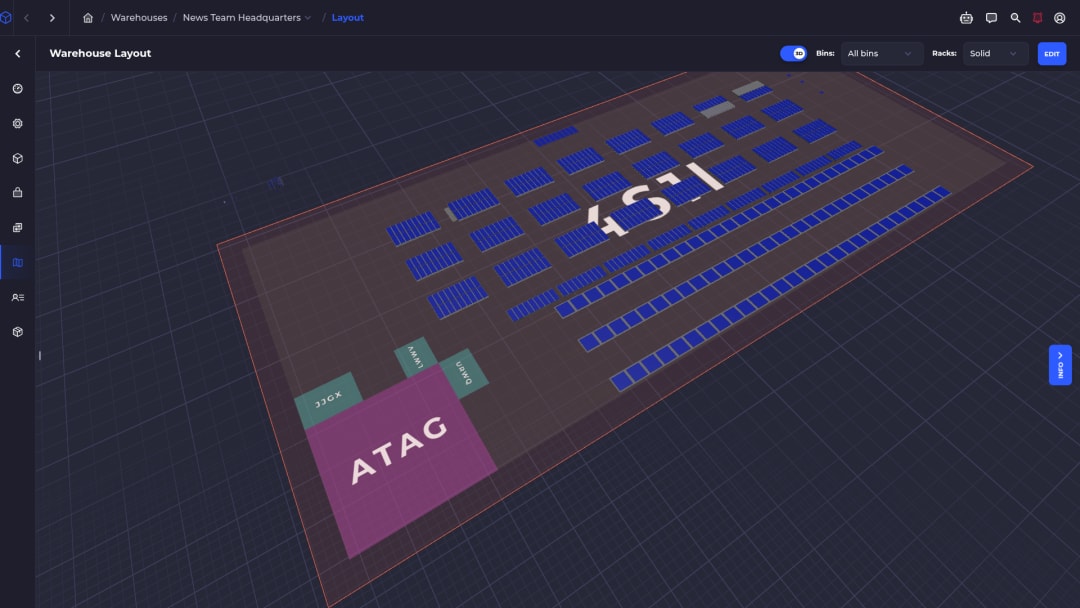This screenshot has height=608, width=1080.
Task: Open the Racks 'Solid' dropdown
Action: click(x=995, y=54)
